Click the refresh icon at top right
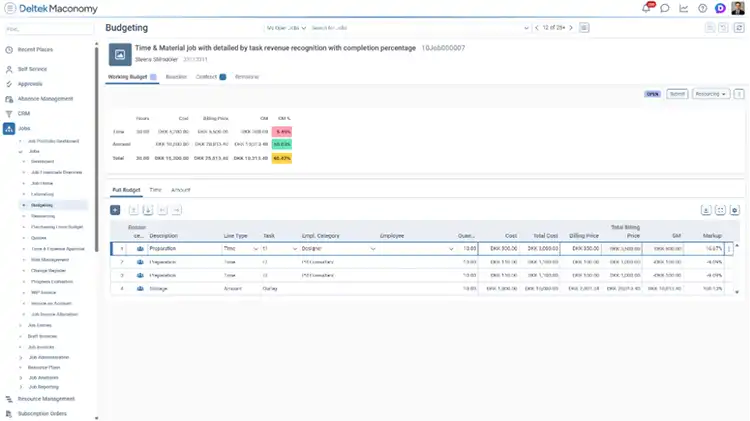This screenshot has height=421, width=750. (x=739, y=28)
